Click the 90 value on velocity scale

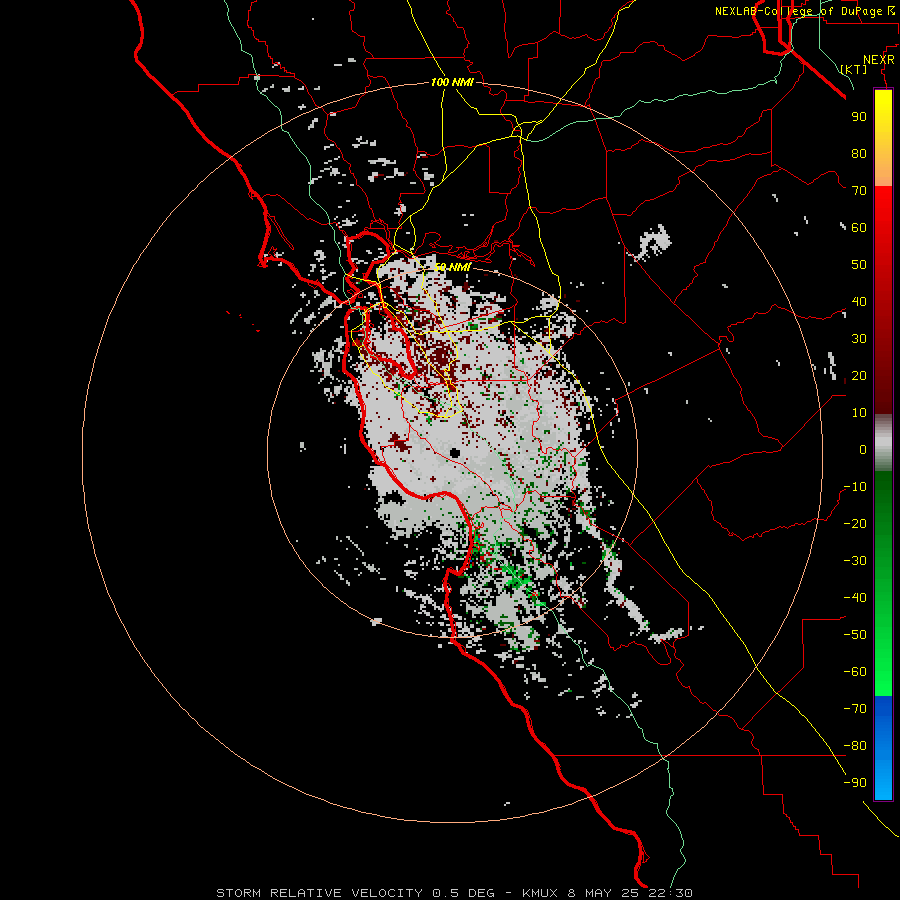tap(859, 117)
